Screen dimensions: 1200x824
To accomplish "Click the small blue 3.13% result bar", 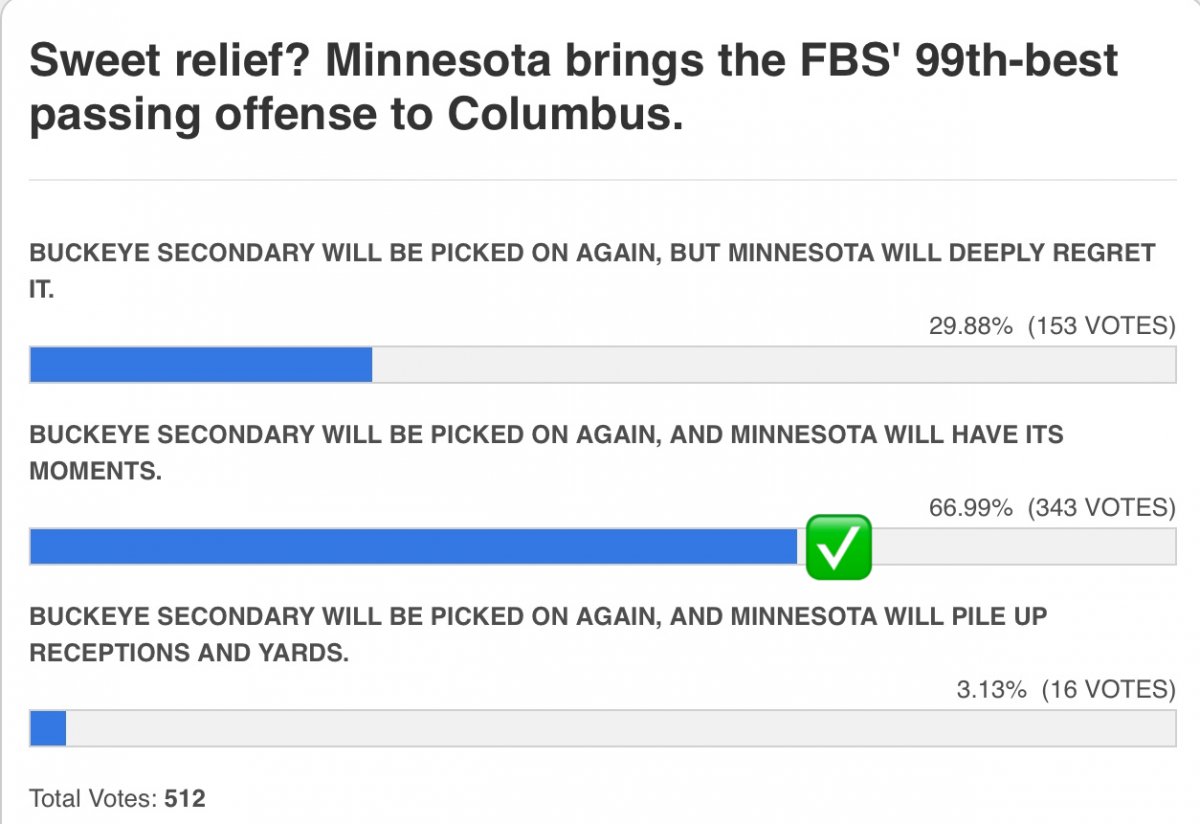I will point(48,728).
